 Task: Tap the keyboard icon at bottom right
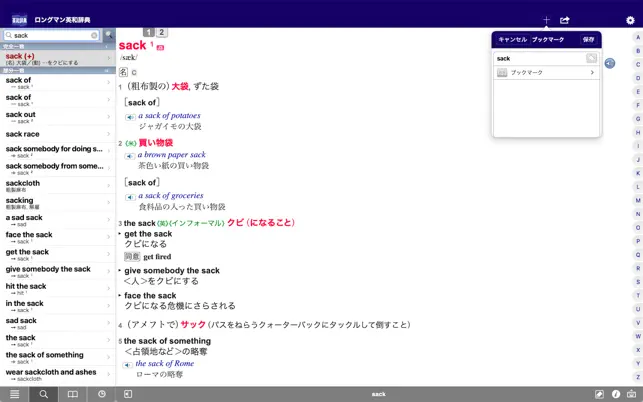tap(632, 394)
